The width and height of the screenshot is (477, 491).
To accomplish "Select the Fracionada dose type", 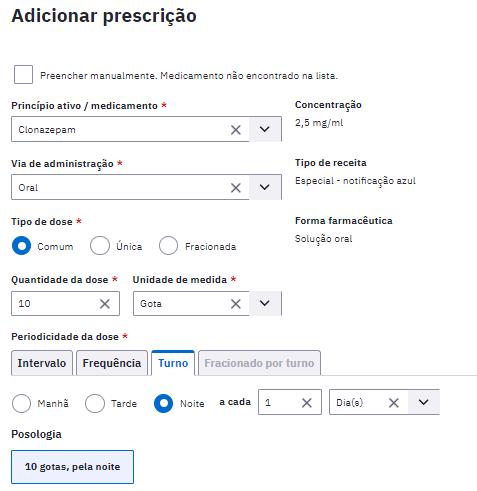I will [x=168, y=246].
